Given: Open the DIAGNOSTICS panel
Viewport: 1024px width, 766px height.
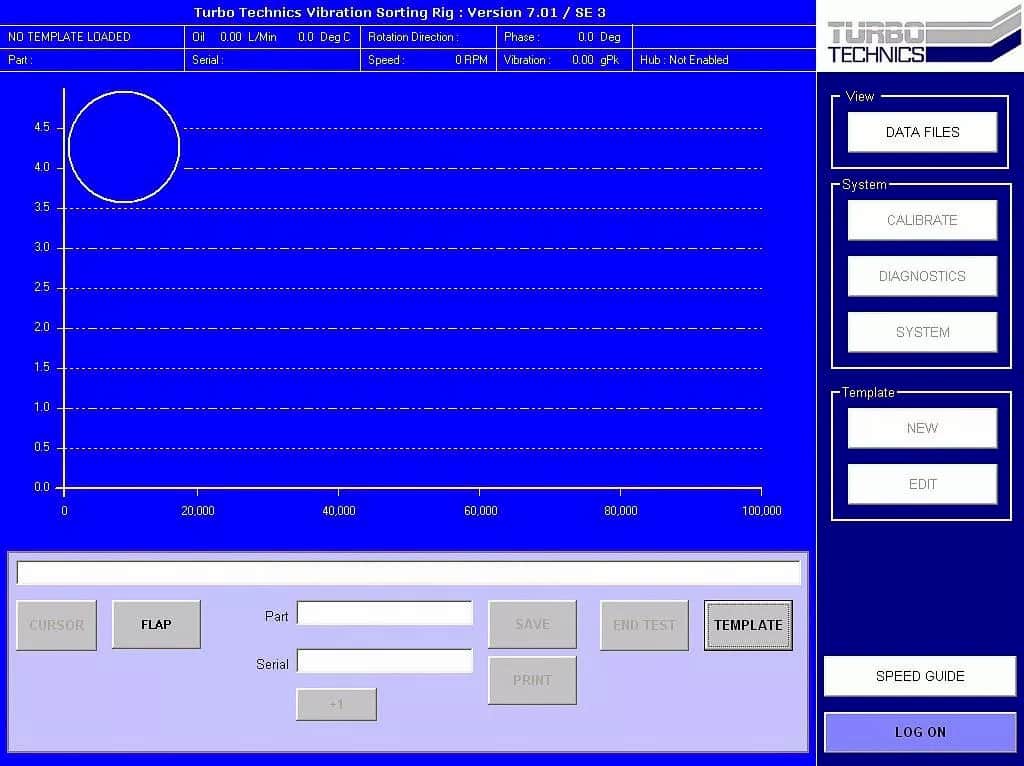Looking at the screenshot, I should (922, 276).
